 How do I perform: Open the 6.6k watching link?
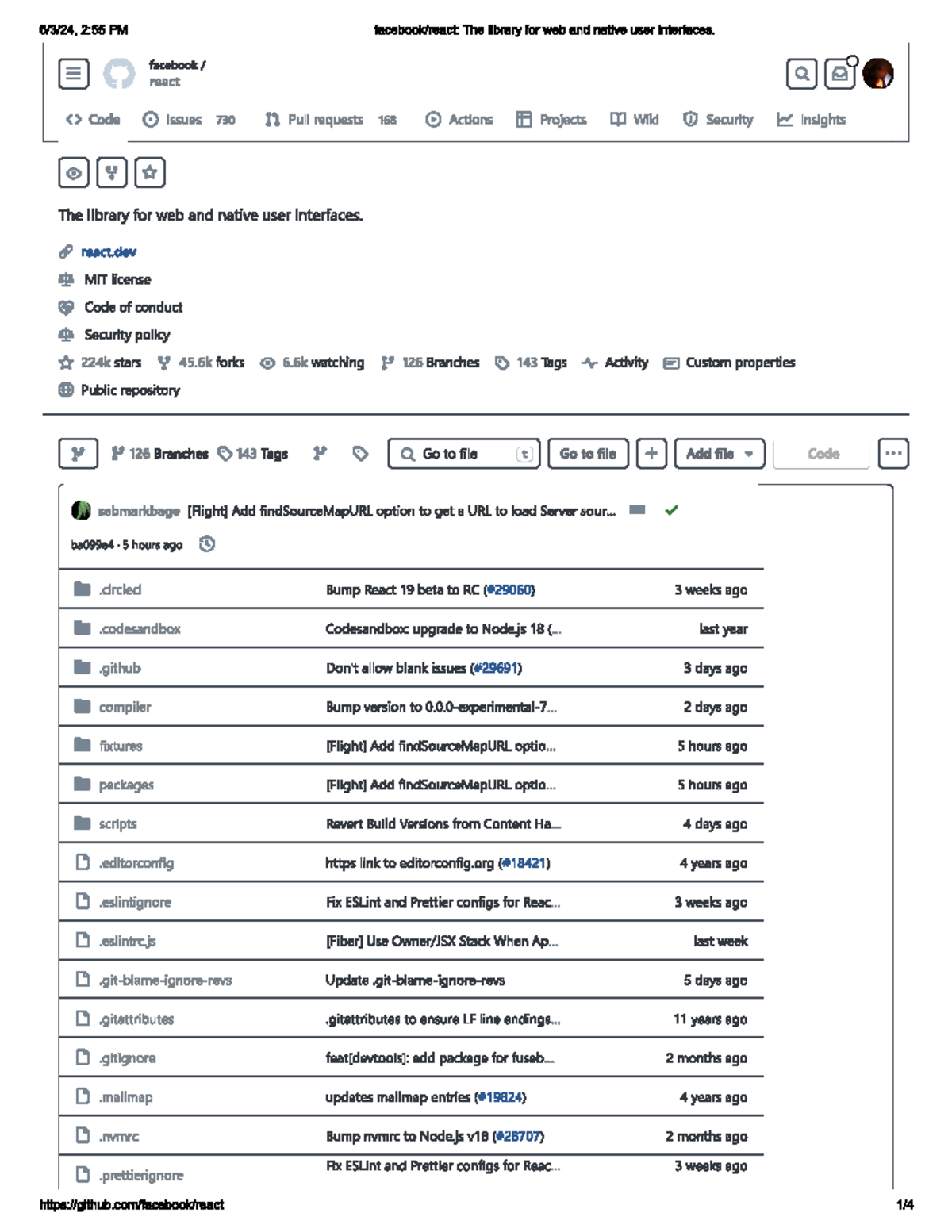(x=313, y=363)
